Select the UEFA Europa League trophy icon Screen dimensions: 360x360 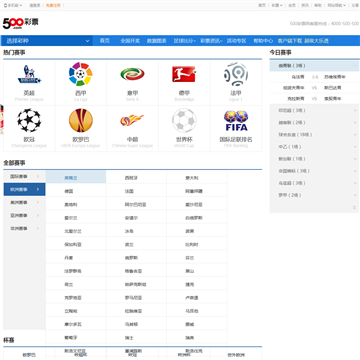(81, 120)
